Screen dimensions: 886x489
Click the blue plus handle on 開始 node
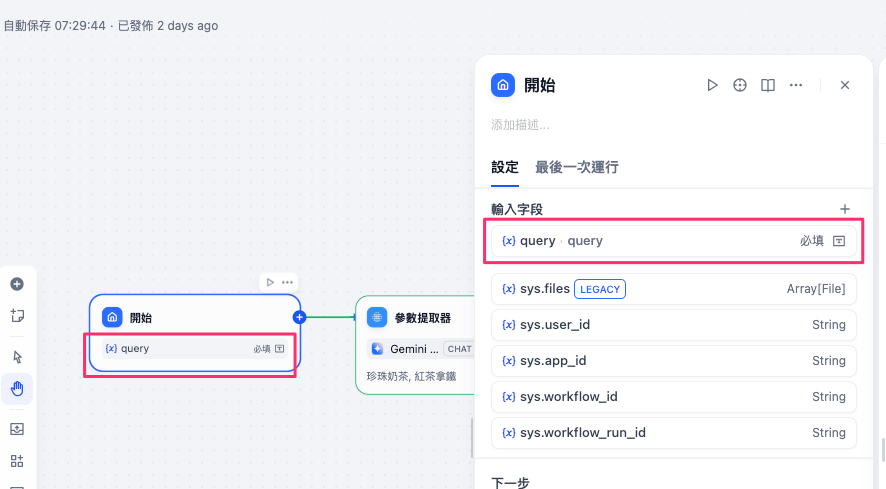point(299,317)
